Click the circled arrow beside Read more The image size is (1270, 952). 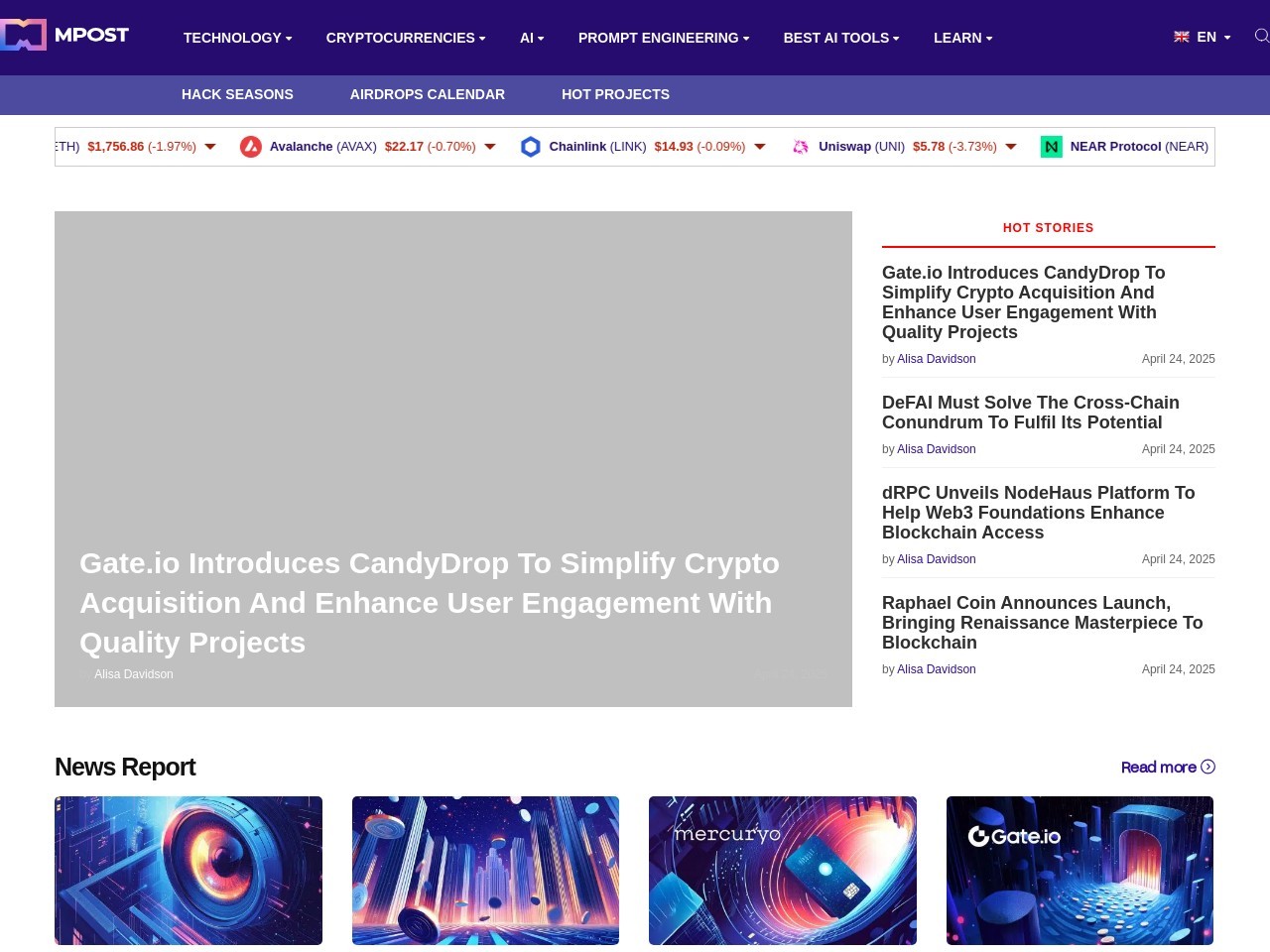point(1207,767)
